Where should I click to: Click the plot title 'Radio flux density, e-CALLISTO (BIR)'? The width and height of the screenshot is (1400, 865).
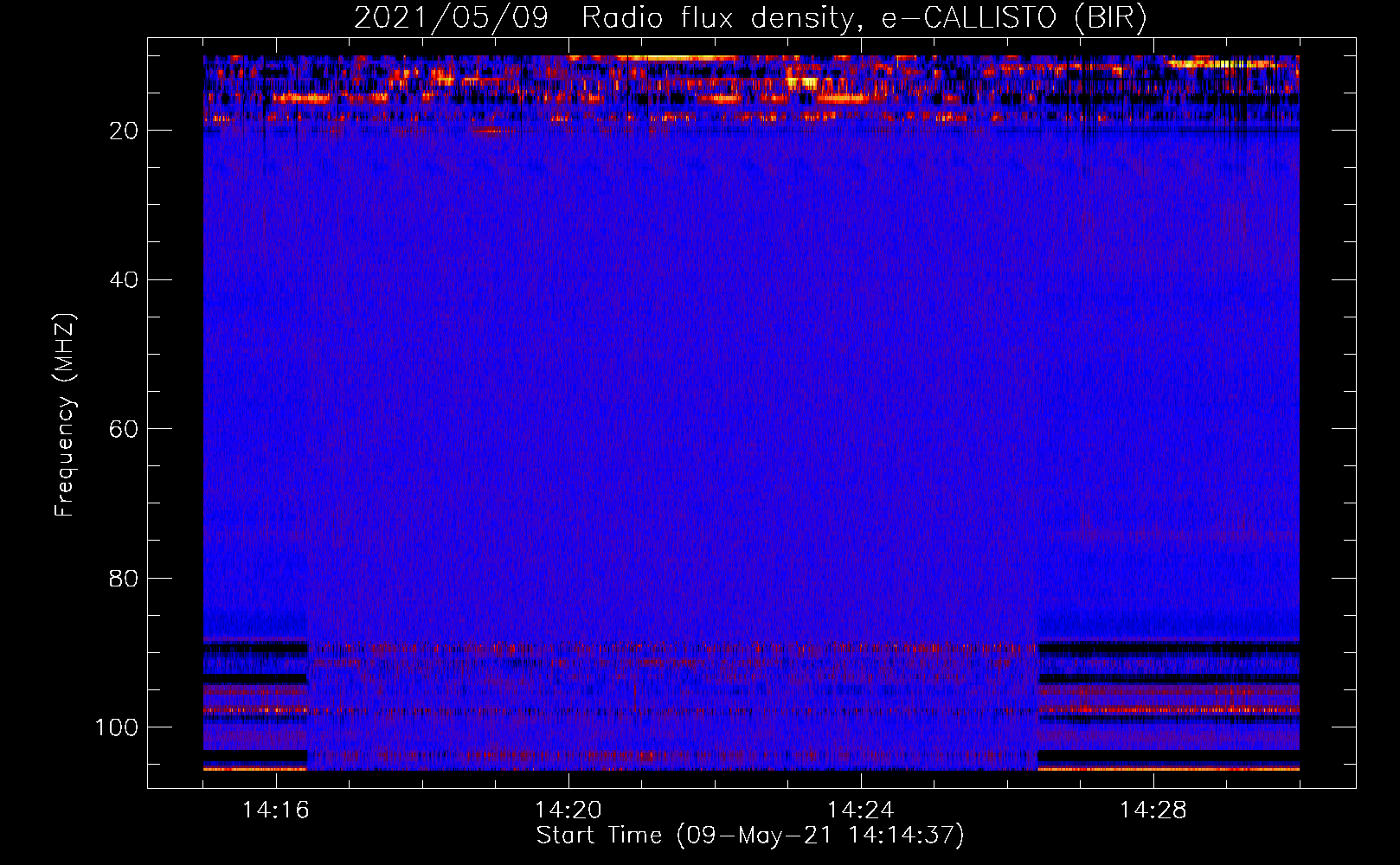(864, 18)
